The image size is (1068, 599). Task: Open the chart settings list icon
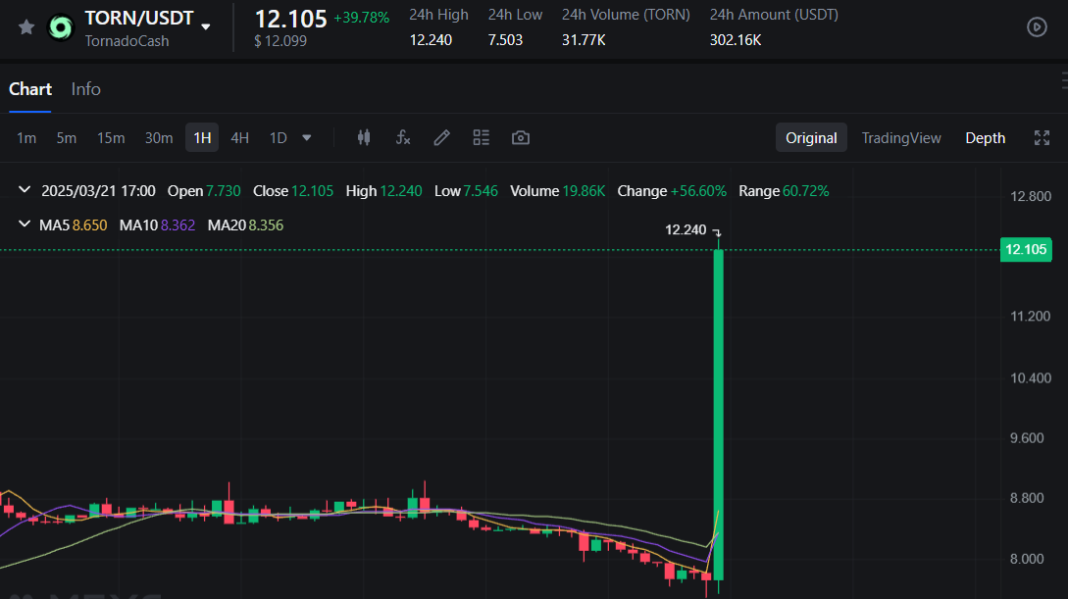point(481,138)
